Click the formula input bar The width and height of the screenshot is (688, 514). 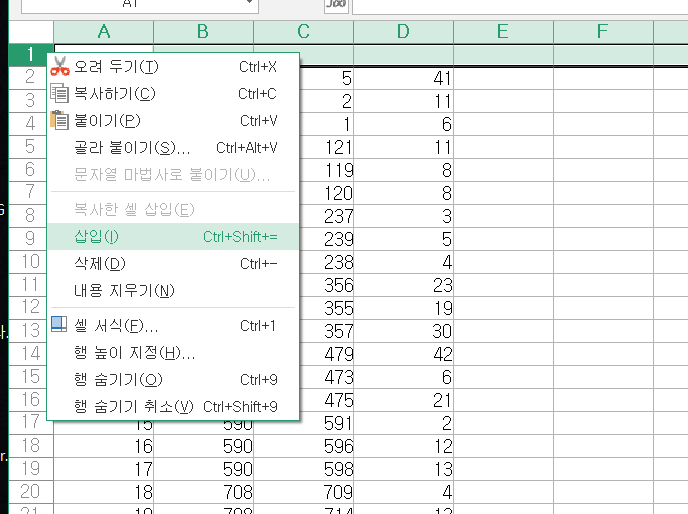point(520,5)
